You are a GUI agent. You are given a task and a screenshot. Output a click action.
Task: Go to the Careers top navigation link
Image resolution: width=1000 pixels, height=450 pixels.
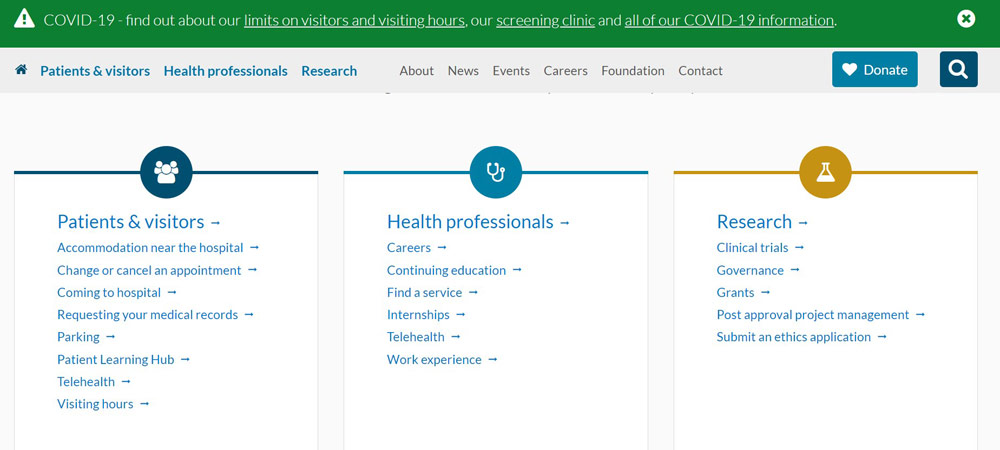coord(565,71)
